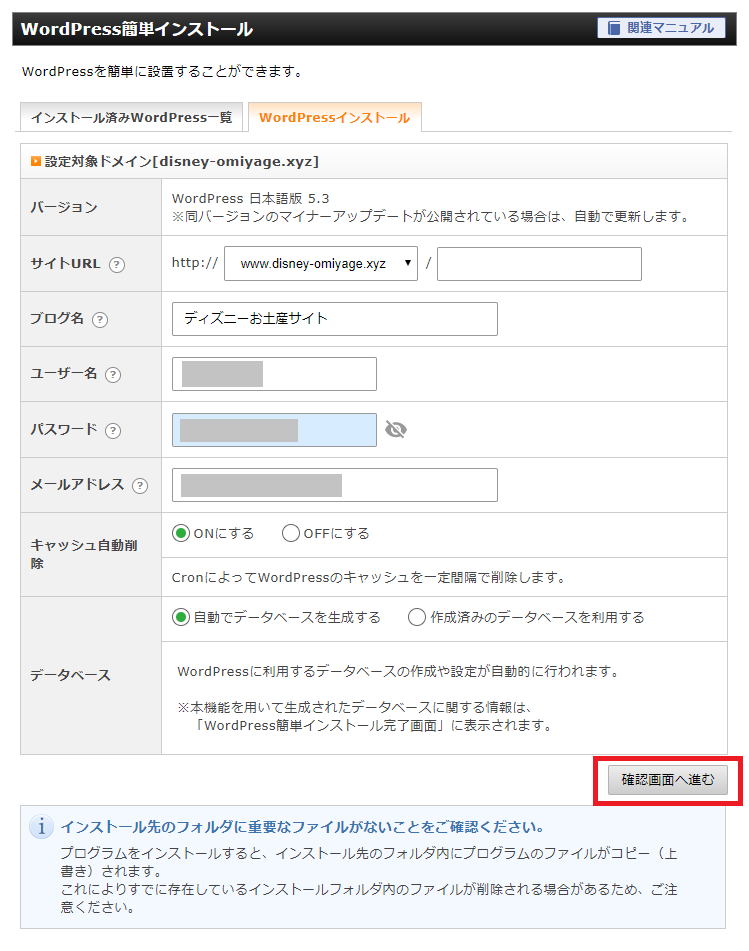Click help icon next to サイトURL
The height and width of the screenshot is (951, 749).
[116, 265]
